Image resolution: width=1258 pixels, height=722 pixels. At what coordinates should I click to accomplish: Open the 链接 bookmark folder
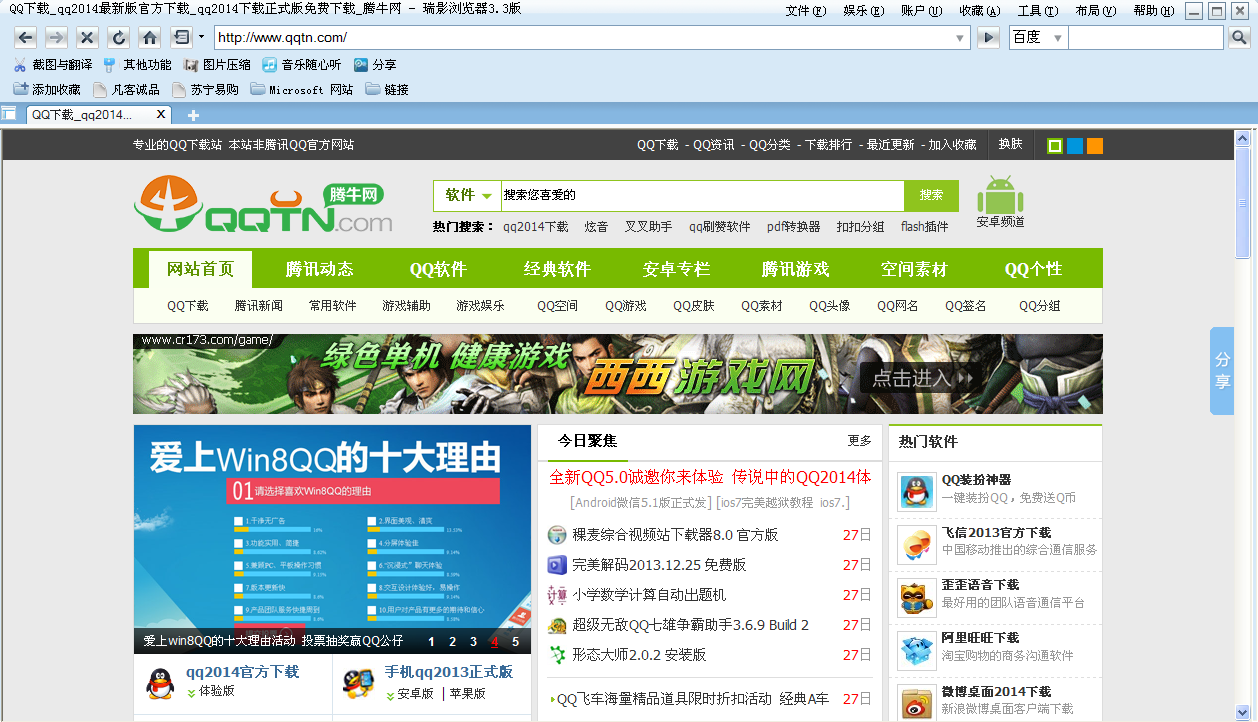387,90
